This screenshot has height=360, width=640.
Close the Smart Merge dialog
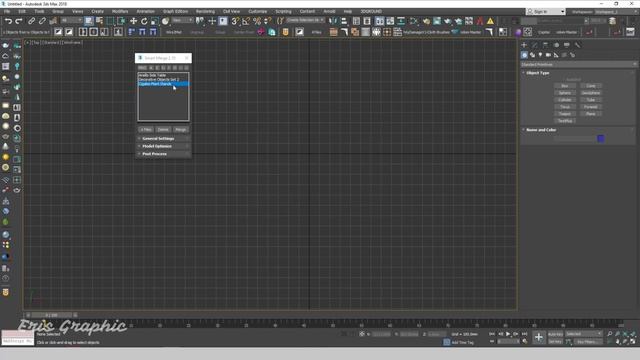(x=187, y=58)
